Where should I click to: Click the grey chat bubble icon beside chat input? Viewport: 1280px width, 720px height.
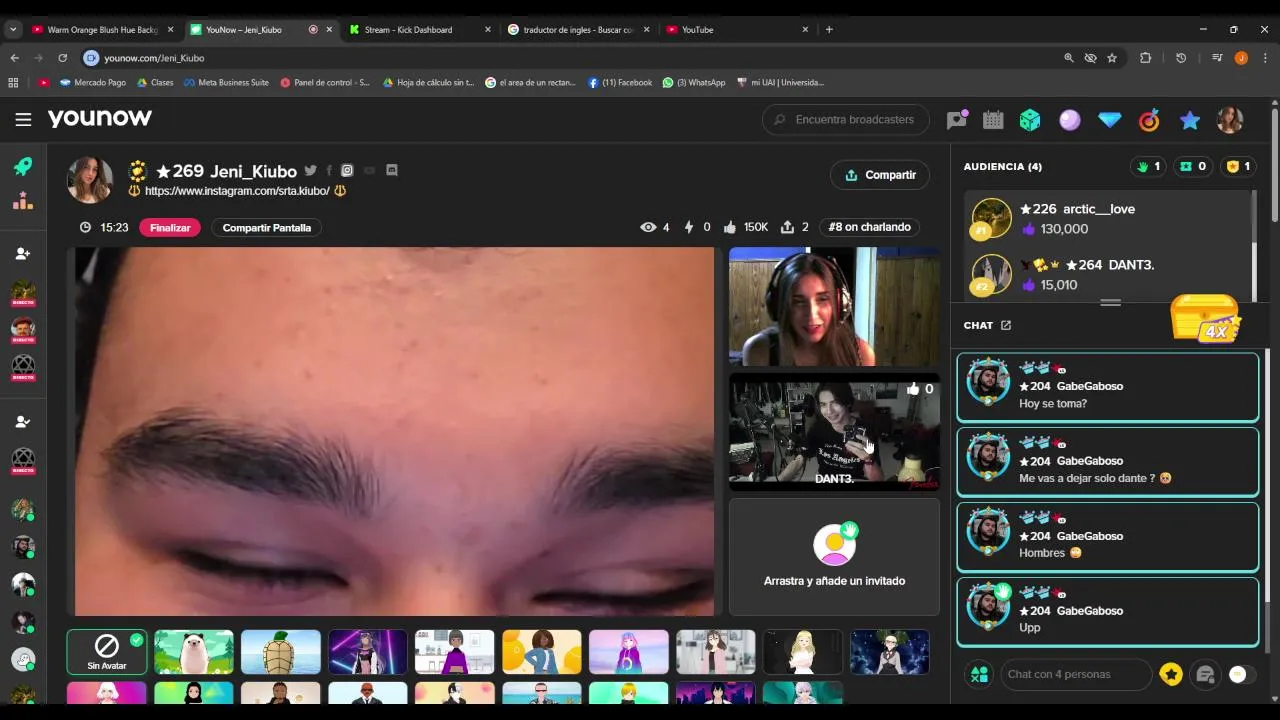point(1206,674)
